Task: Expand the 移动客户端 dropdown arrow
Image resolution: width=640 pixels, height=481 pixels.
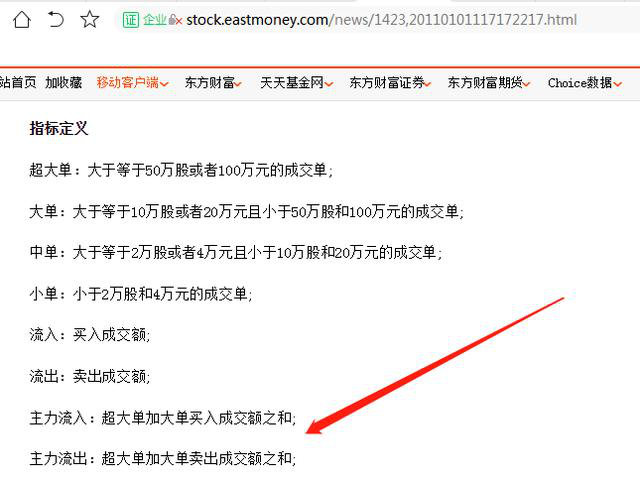Action: [164, 84]
